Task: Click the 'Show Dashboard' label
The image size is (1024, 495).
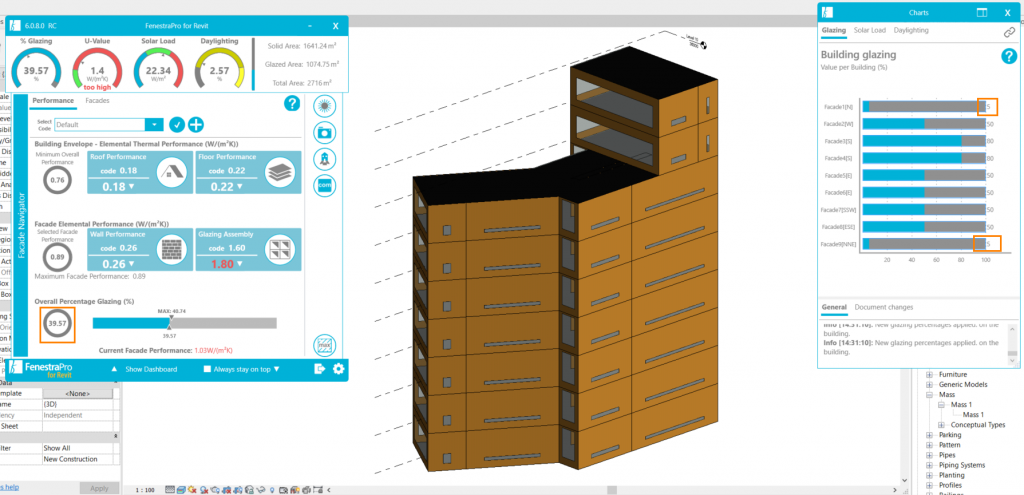Action: click(151, 369)
